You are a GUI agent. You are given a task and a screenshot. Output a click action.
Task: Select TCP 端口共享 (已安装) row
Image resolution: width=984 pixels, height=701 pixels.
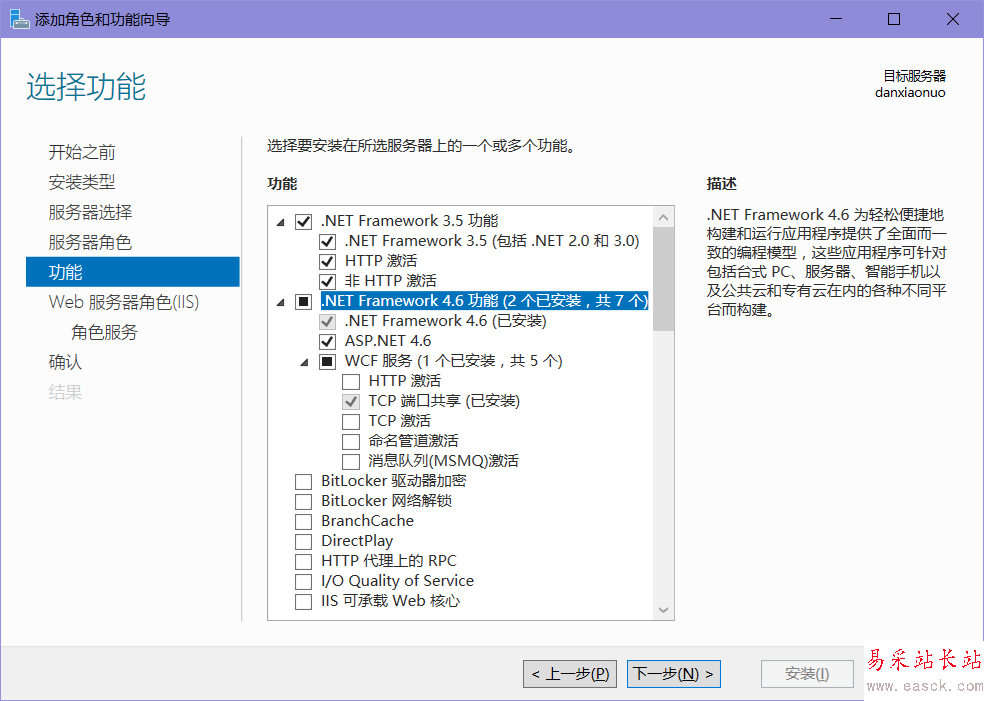[x=444, y=401]
